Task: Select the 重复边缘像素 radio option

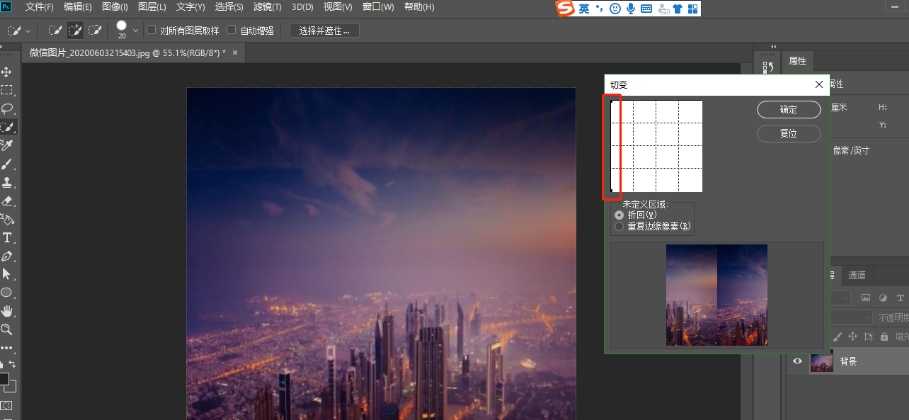Action: (619, 226)
